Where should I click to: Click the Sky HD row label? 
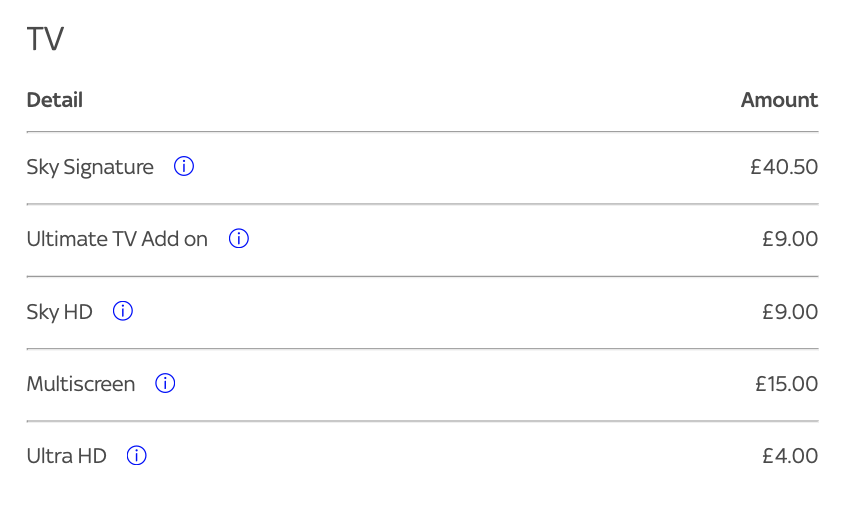click(x=59, y=312)
